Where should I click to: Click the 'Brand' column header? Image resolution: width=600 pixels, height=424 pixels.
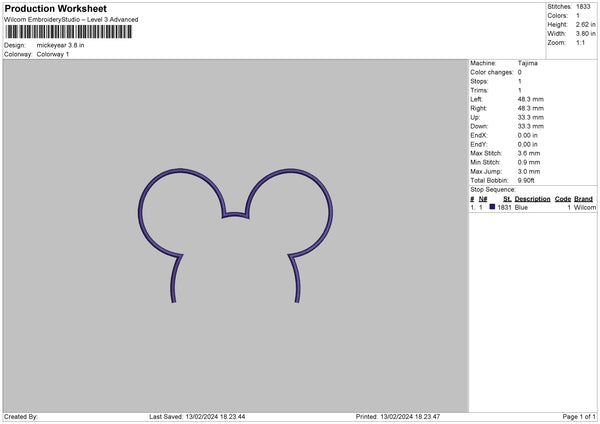tap(583, 199)
